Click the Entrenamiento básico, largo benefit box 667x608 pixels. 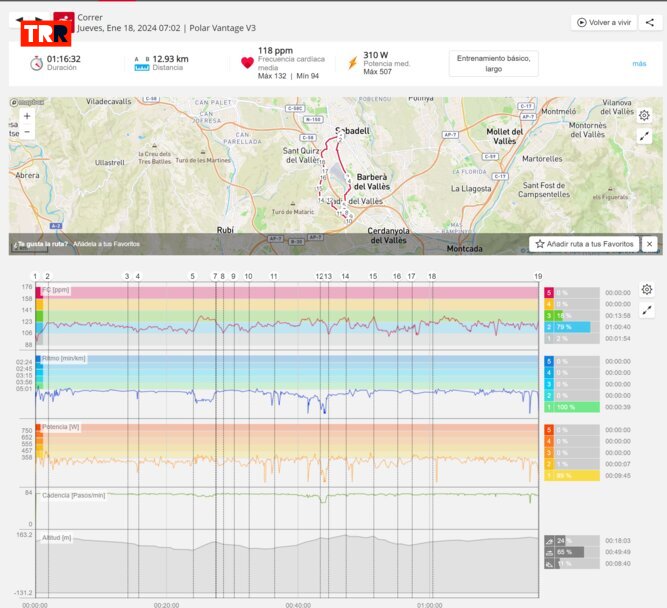coord(493,63)
